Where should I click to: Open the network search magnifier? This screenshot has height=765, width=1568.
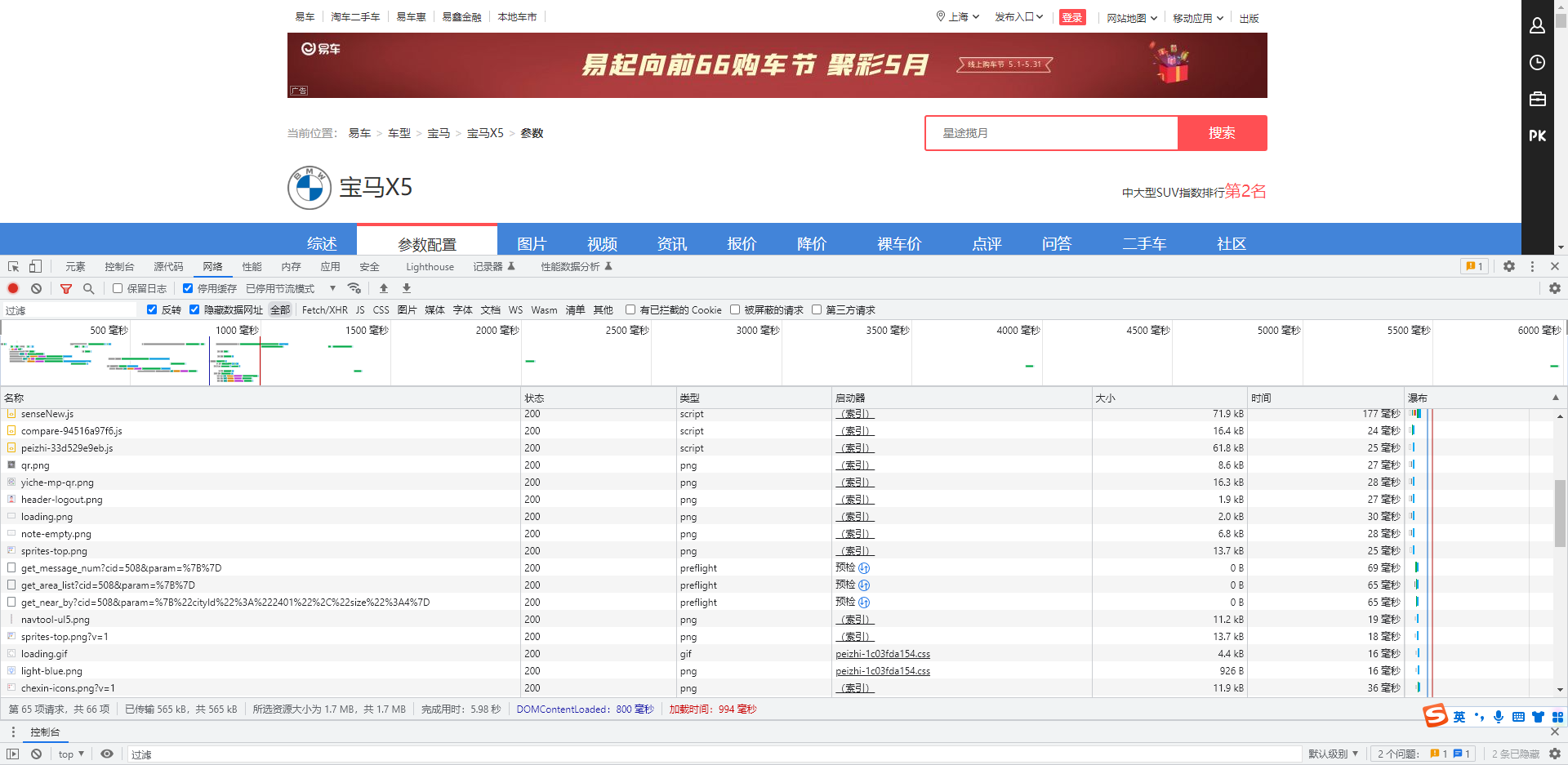pyautogui.click(x=89, y=288)
